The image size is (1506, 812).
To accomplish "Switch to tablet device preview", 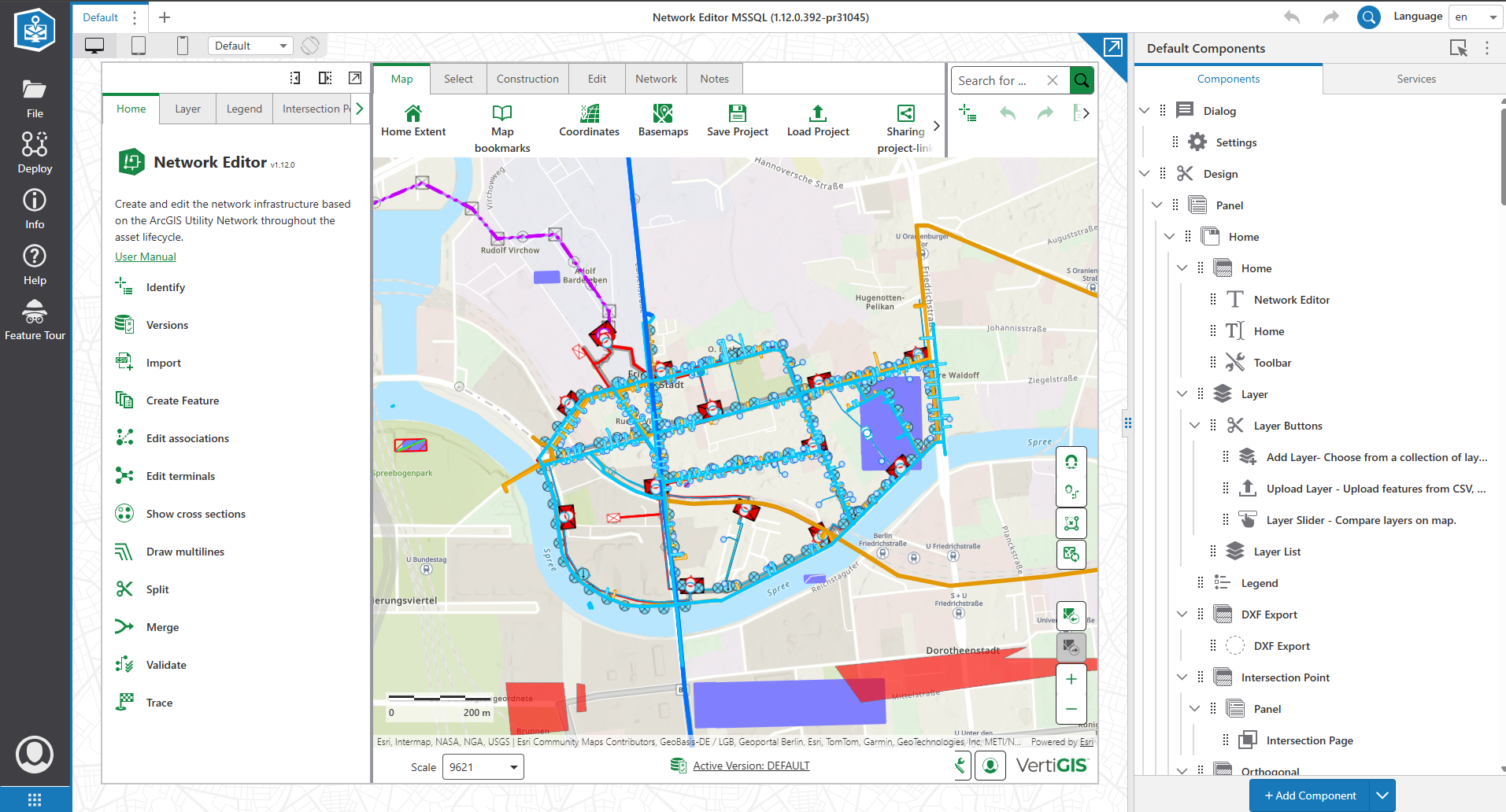I will [x=139, y=46].
